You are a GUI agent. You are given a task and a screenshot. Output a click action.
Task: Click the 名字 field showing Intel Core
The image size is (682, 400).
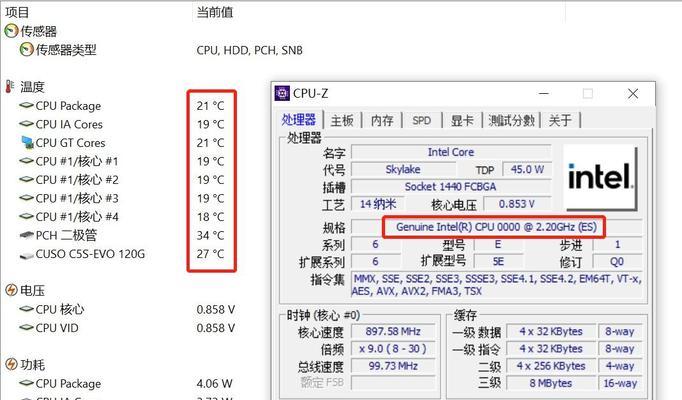(451, 152)
